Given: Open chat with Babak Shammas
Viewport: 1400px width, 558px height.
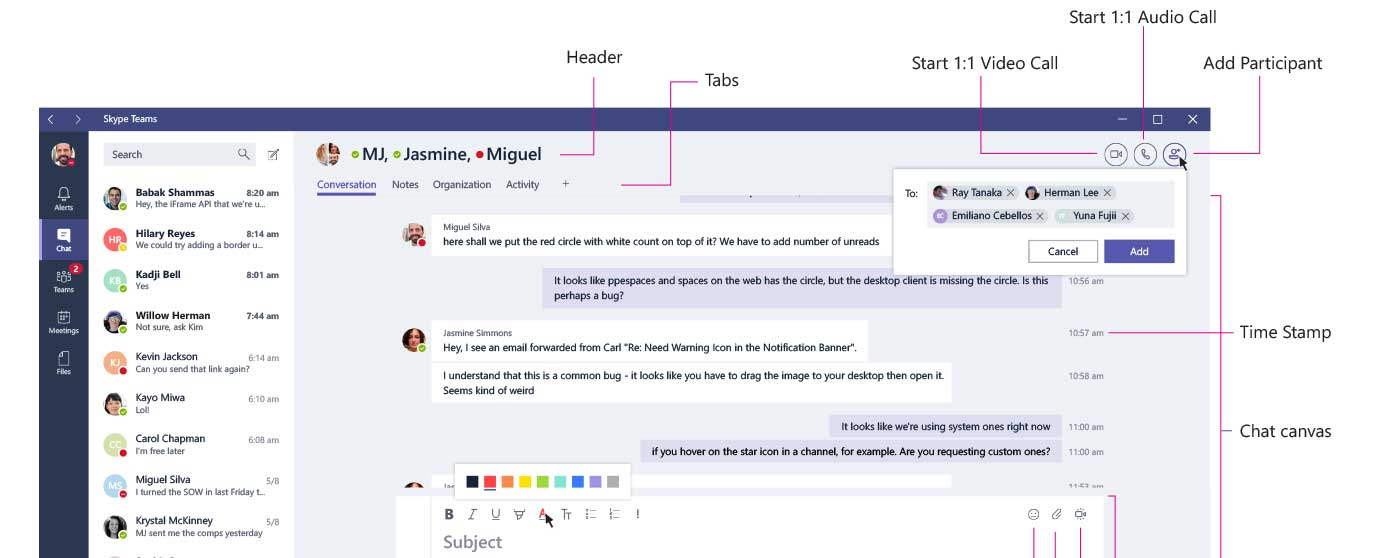Looking at the screenshot, I should tap(191, 198).
